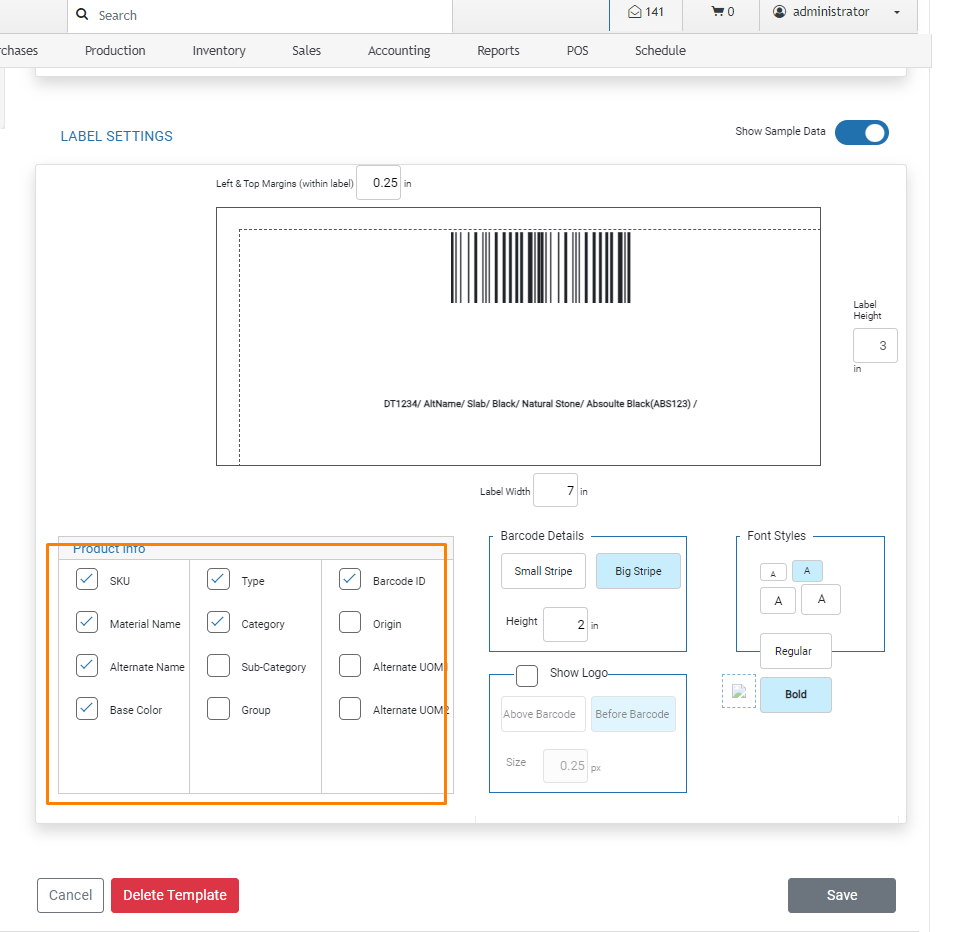Select the medium font size A

click(778, 601)
